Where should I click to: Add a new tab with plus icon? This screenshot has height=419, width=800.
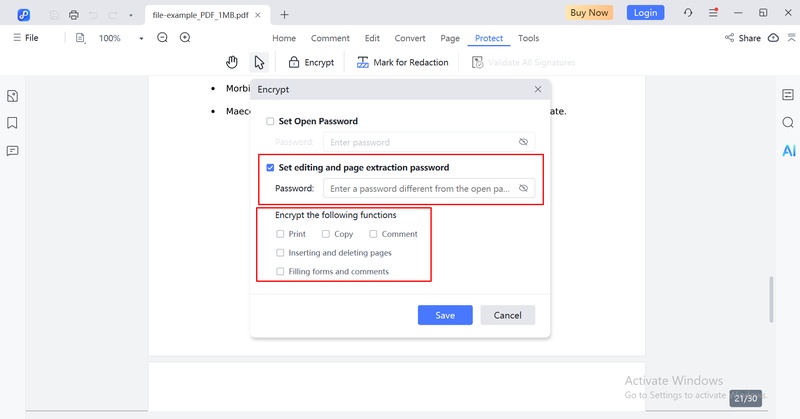(x=284, y=15)
